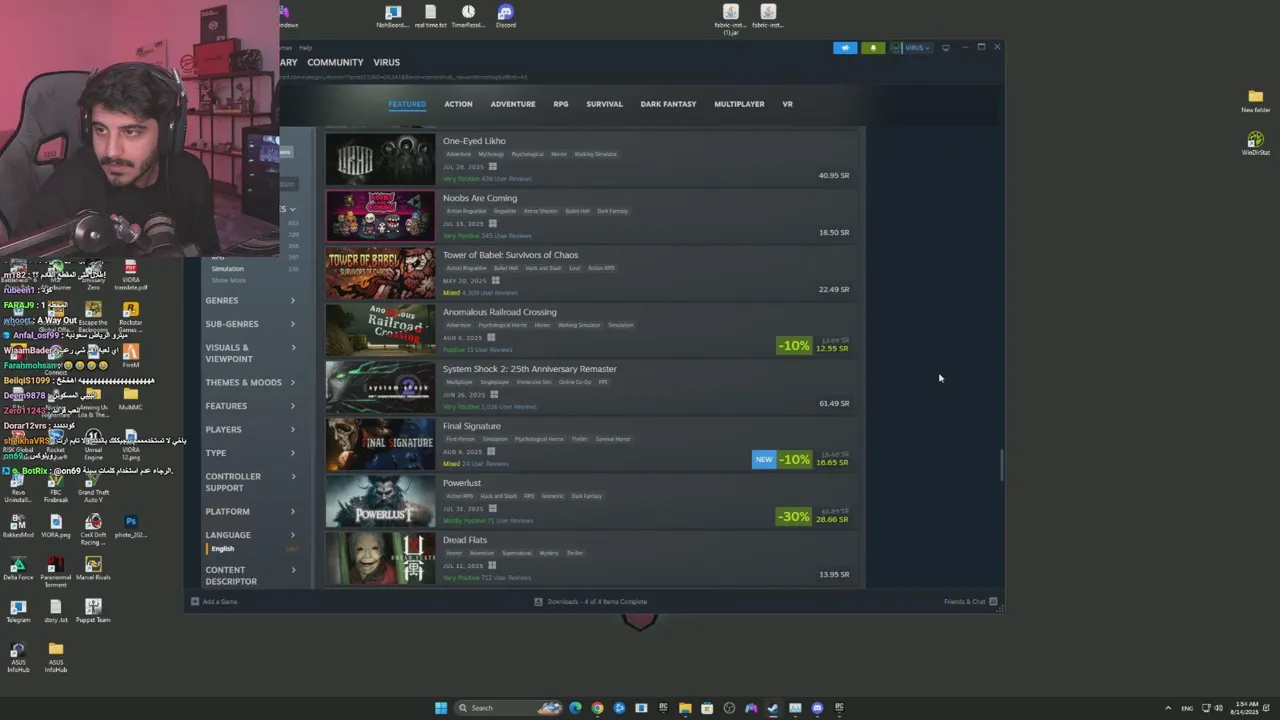
Task: Switch to the SURVIVAL tab
Action: click(604, 104)
